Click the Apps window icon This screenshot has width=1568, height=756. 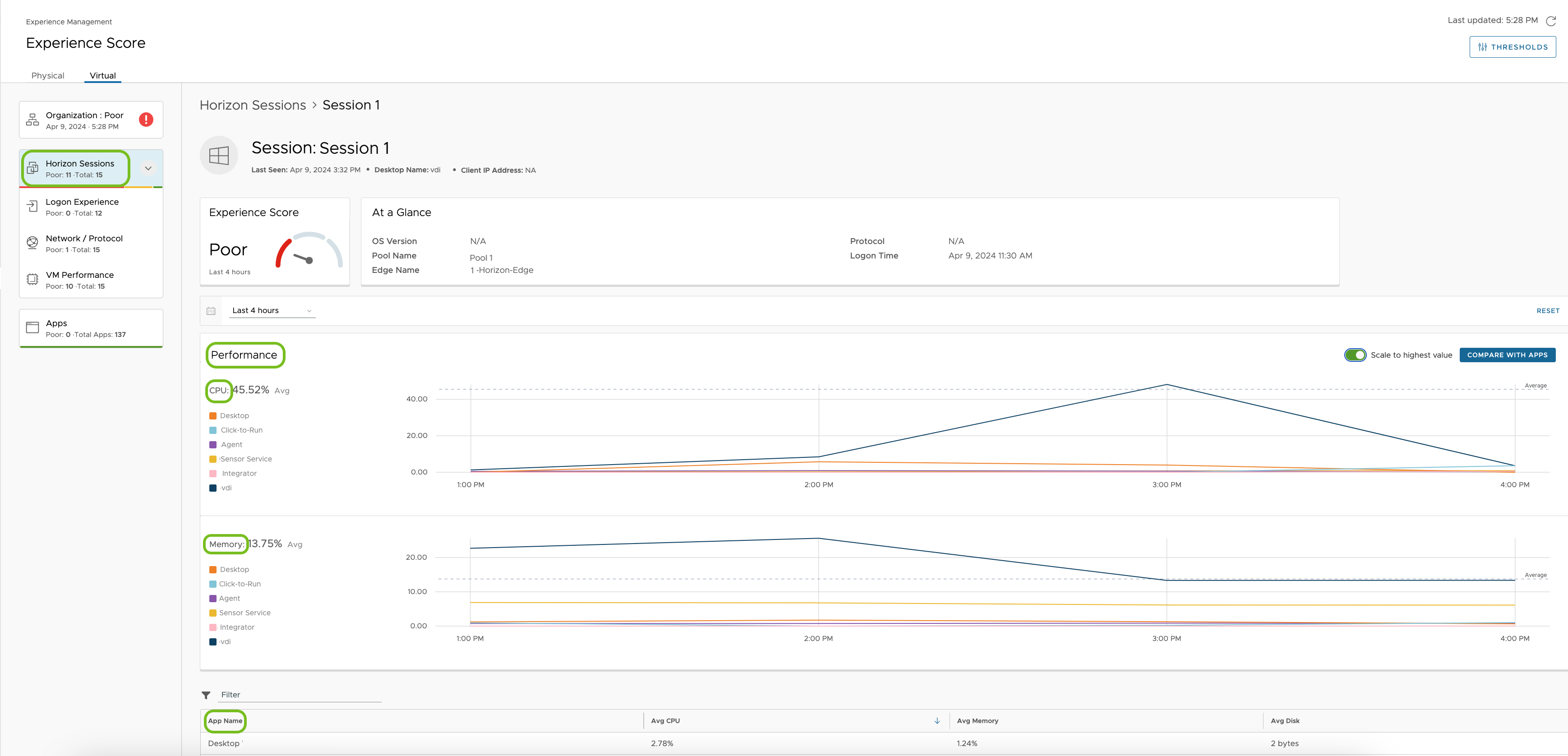[32, 327]
